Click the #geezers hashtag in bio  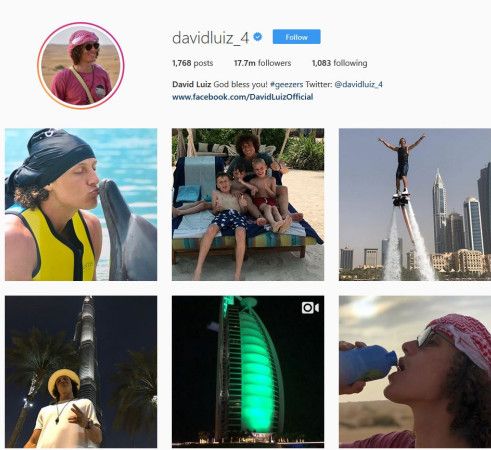tap(286, 84)
